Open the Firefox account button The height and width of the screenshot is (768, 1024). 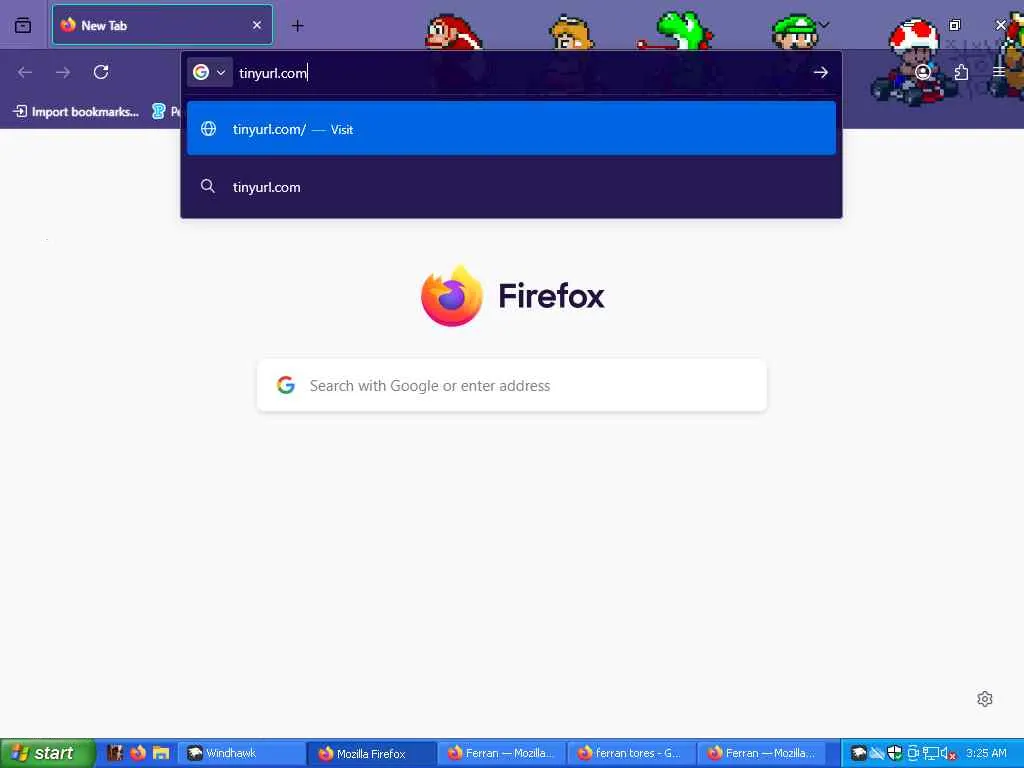click(923, 72)
